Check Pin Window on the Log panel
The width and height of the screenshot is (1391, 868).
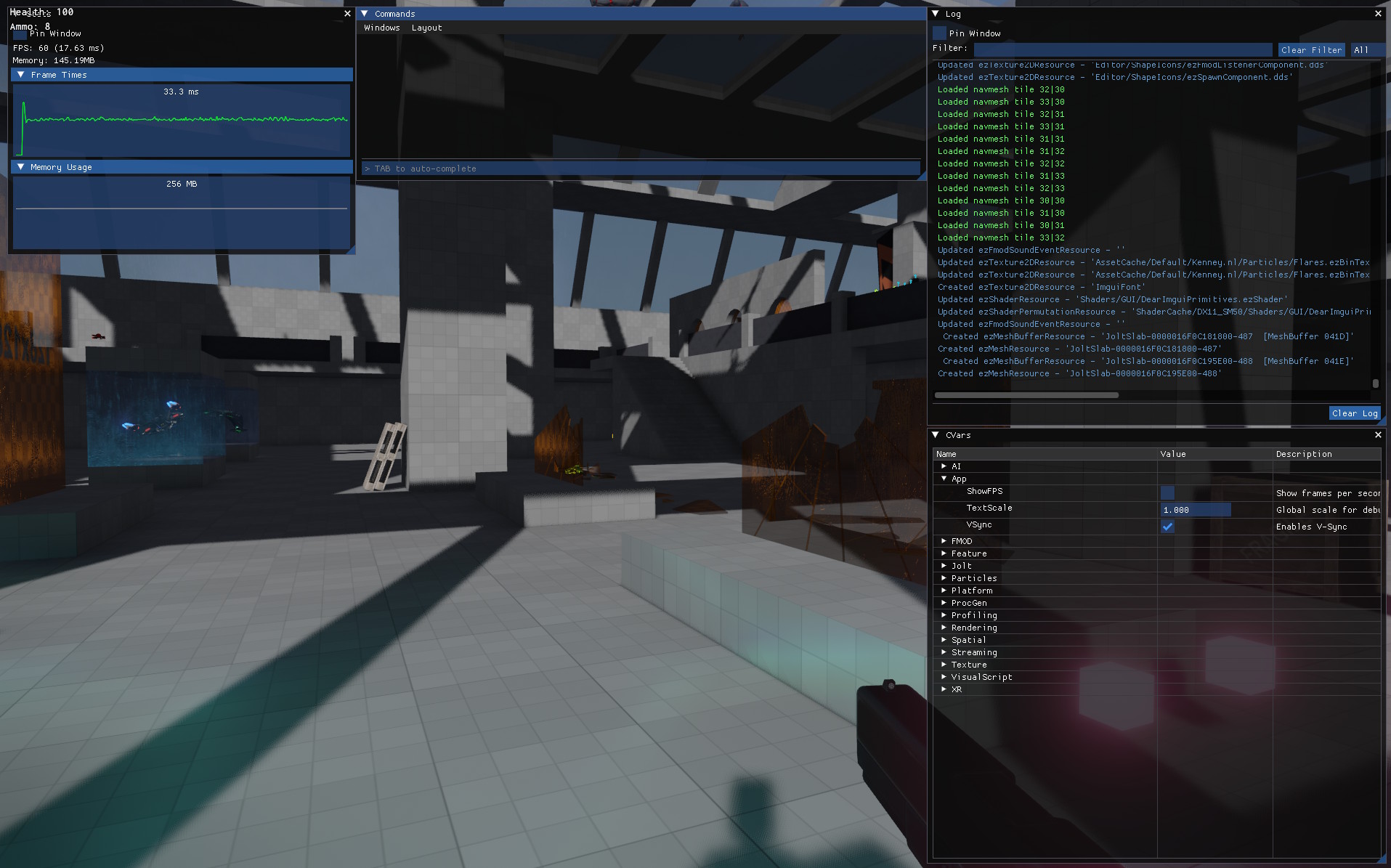[x=938, y=33]
